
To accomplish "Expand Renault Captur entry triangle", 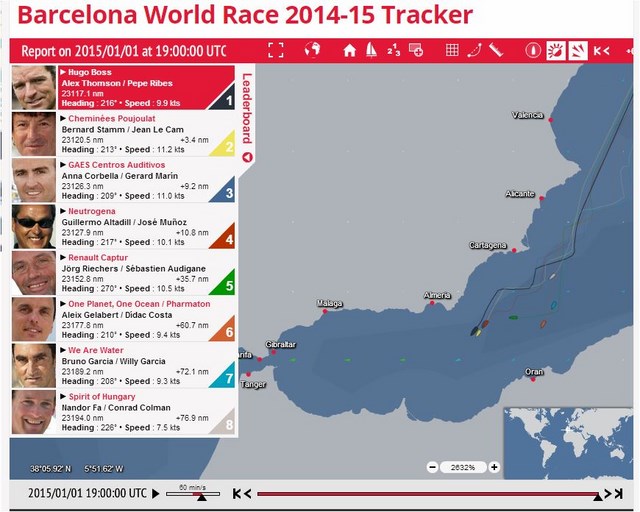I will coord(63,257).
